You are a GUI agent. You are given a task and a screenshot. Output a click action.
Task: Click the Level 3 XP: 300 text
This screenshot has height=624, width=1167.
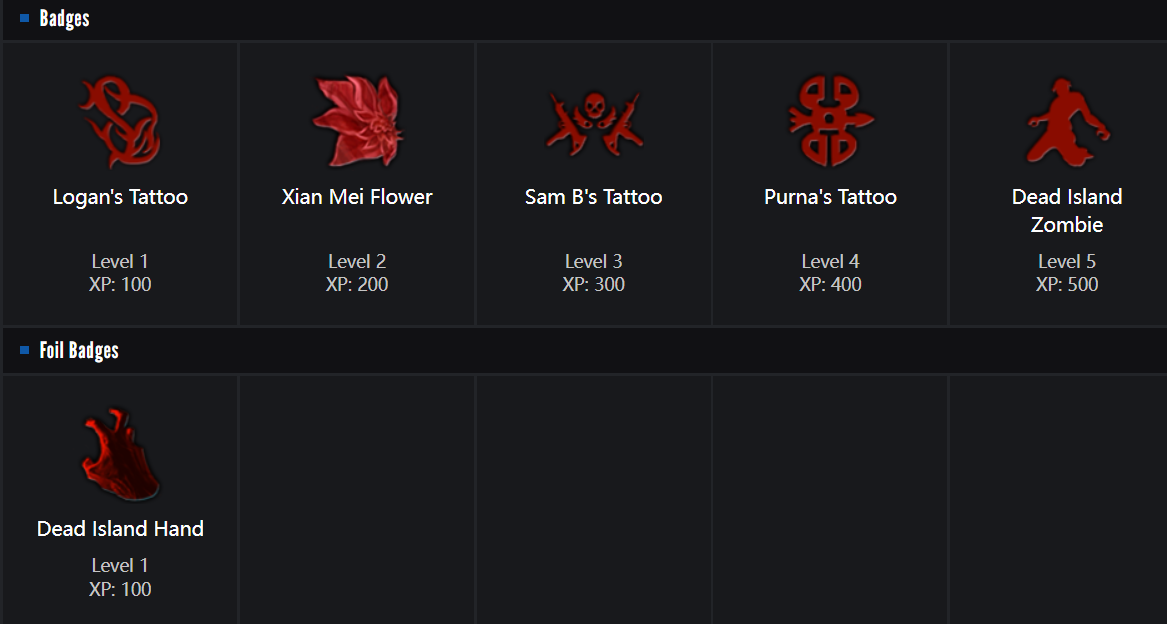click(x=593, y=273)
